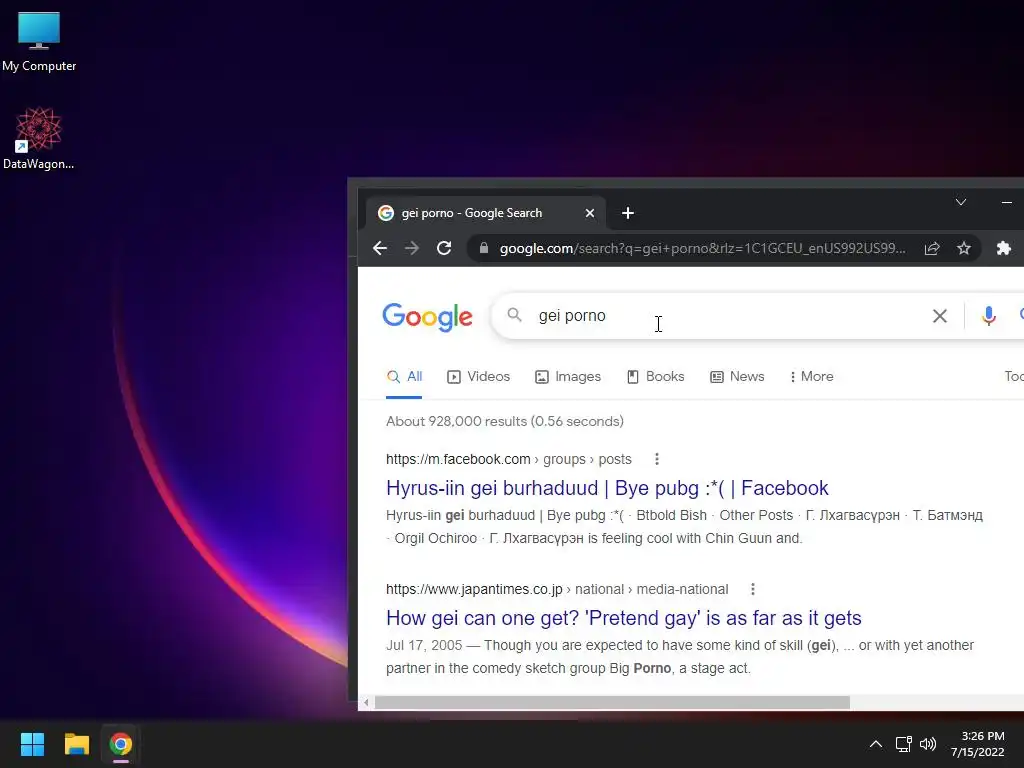The height and width of the screenshot is (768, 1024).
Task: Close the Google Search tab
Action: (x=590, y=213)
